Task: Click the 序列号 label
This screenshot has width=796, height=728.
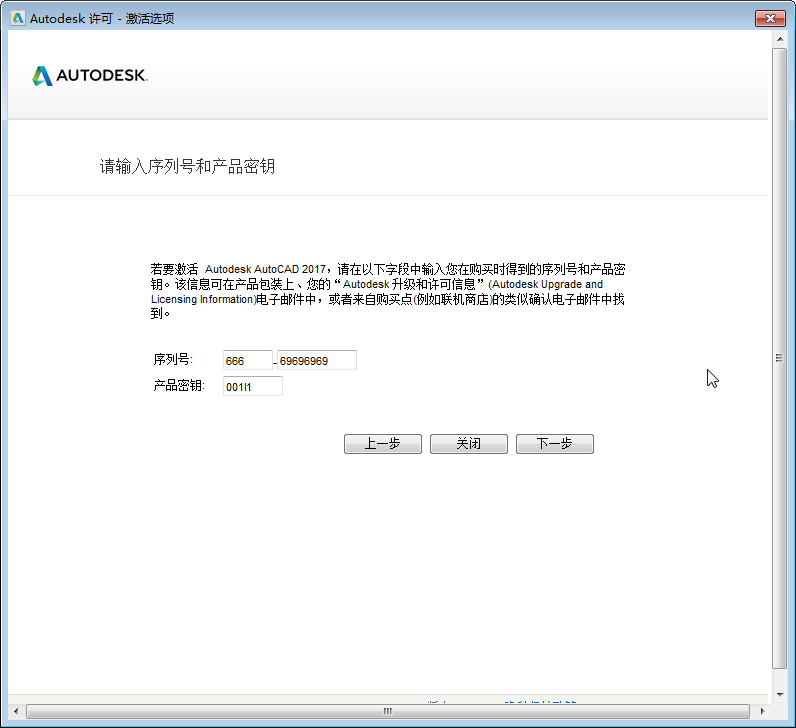Action: pyautogui.click(x=173, y=359)
